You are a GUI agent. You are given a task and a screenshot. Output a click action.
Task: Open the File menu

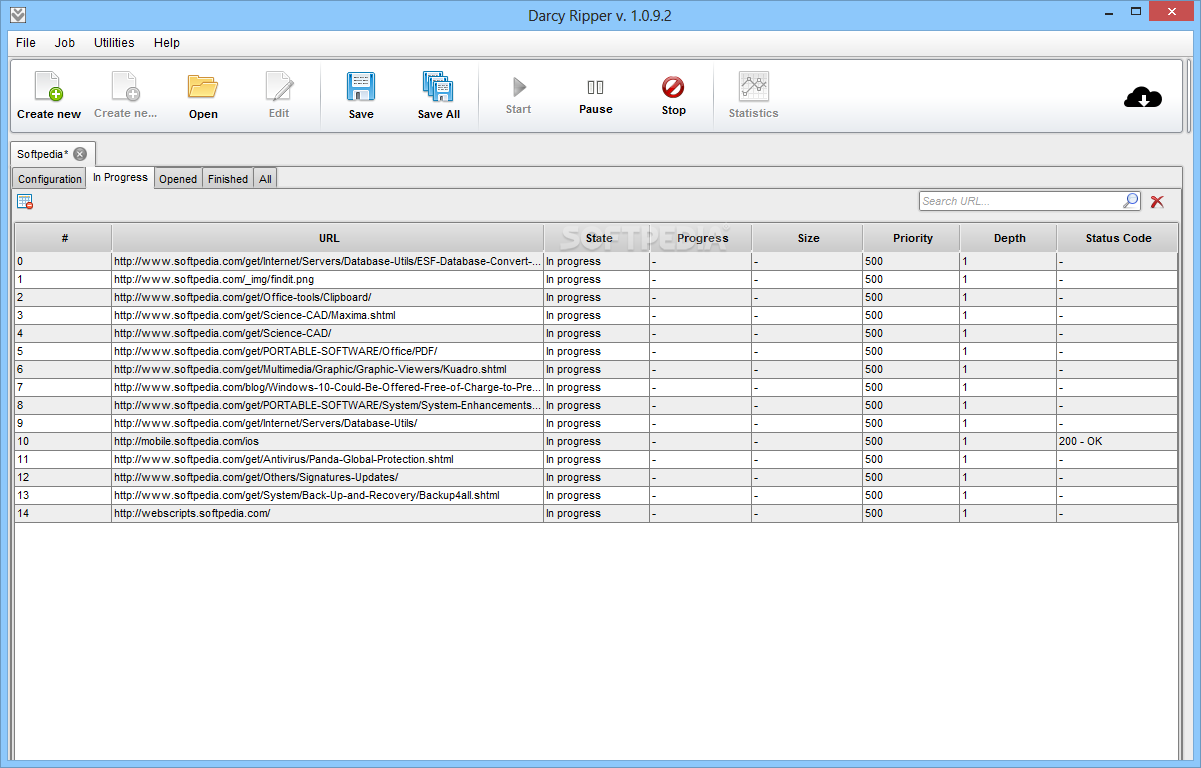pos(26,43)
